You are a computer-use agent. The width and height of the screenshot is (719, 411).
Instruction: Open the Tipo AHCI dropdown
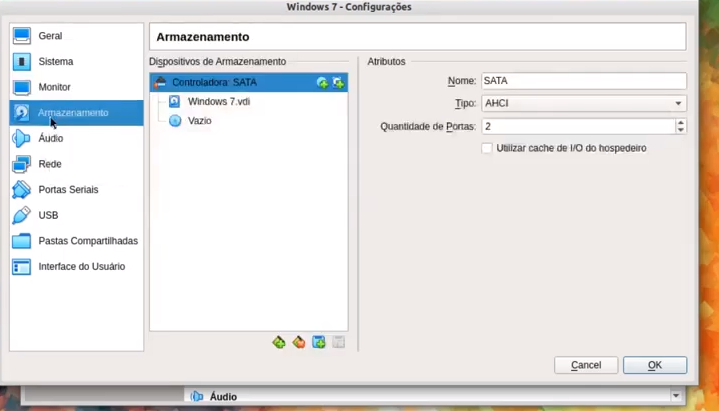point(584,104)
